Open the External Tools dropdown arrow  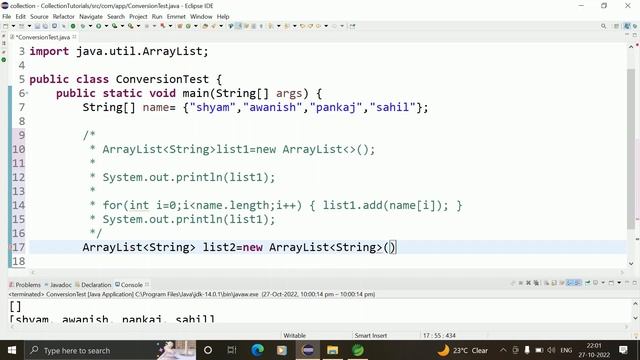[x=138, y=26]
